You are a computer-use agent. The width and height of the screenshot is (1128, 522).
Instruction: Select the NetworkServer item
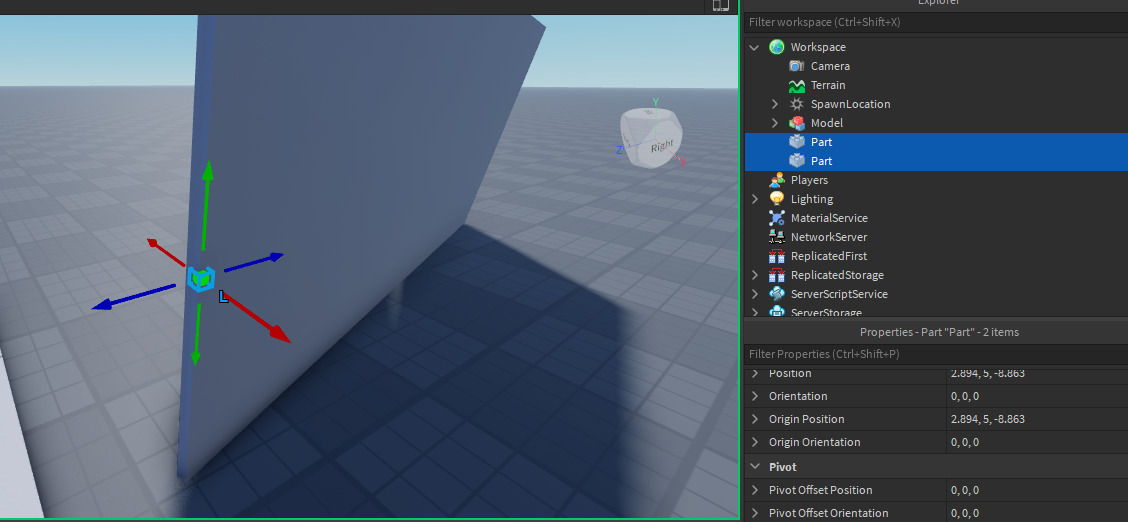click(829, 237)
